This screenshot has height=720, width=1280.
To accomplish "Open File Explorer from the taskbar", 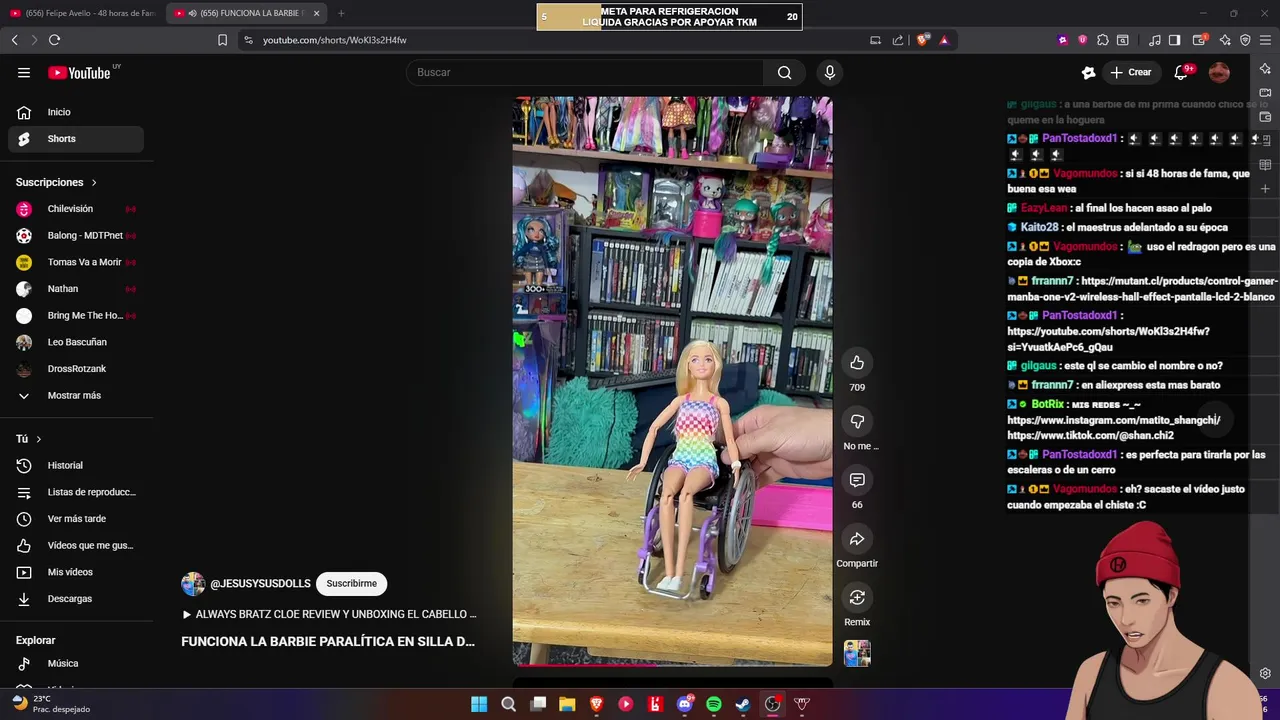I will 567,704.
